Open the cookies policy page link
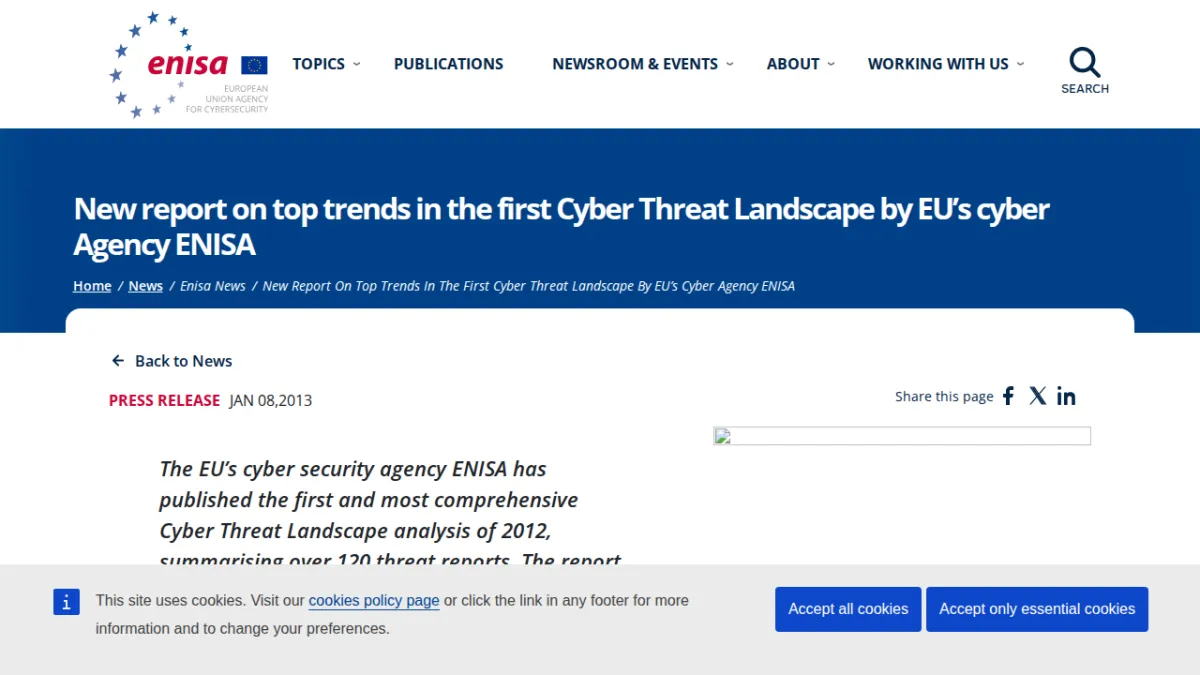1200x675 pixels. click(374, 601)
